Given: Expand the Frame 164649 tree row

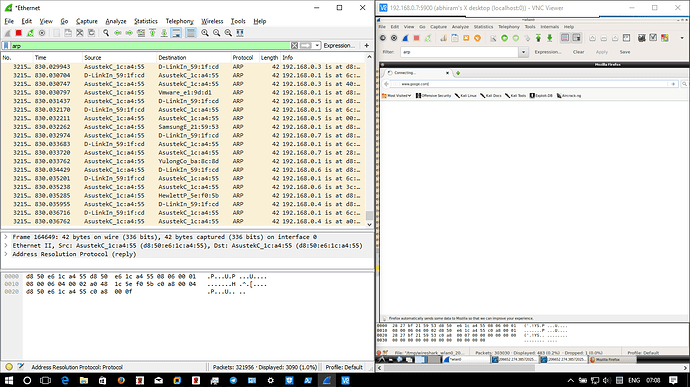Looking at the screenshot, I should coord(6,237).
